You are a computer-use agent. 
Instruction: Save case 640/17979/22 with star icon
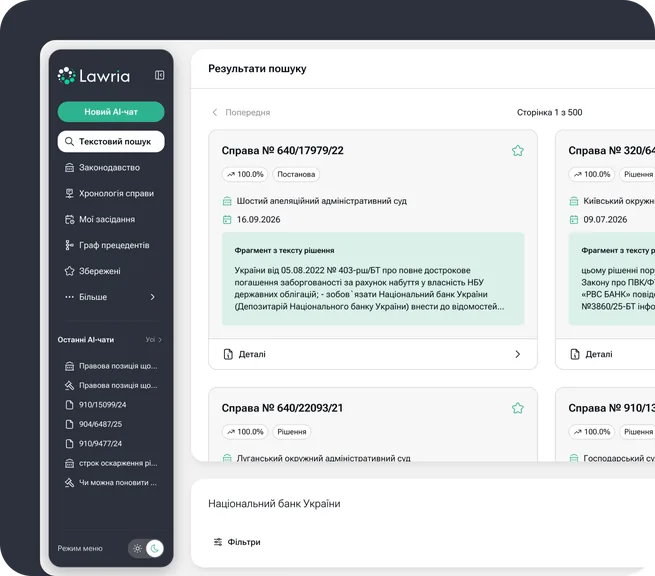pos(518,151)
